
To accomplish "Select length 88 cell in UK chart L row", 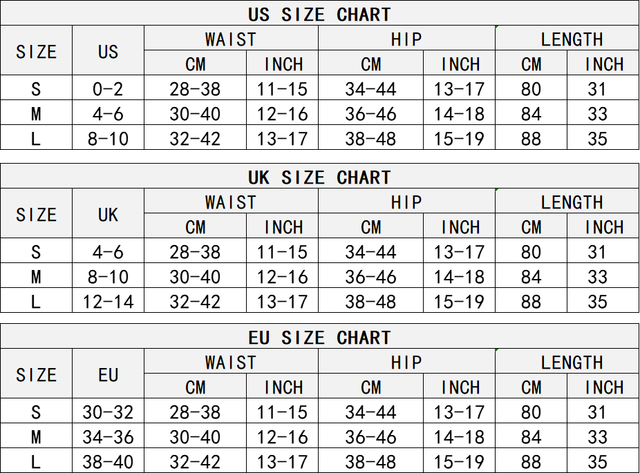I will 531,300.
